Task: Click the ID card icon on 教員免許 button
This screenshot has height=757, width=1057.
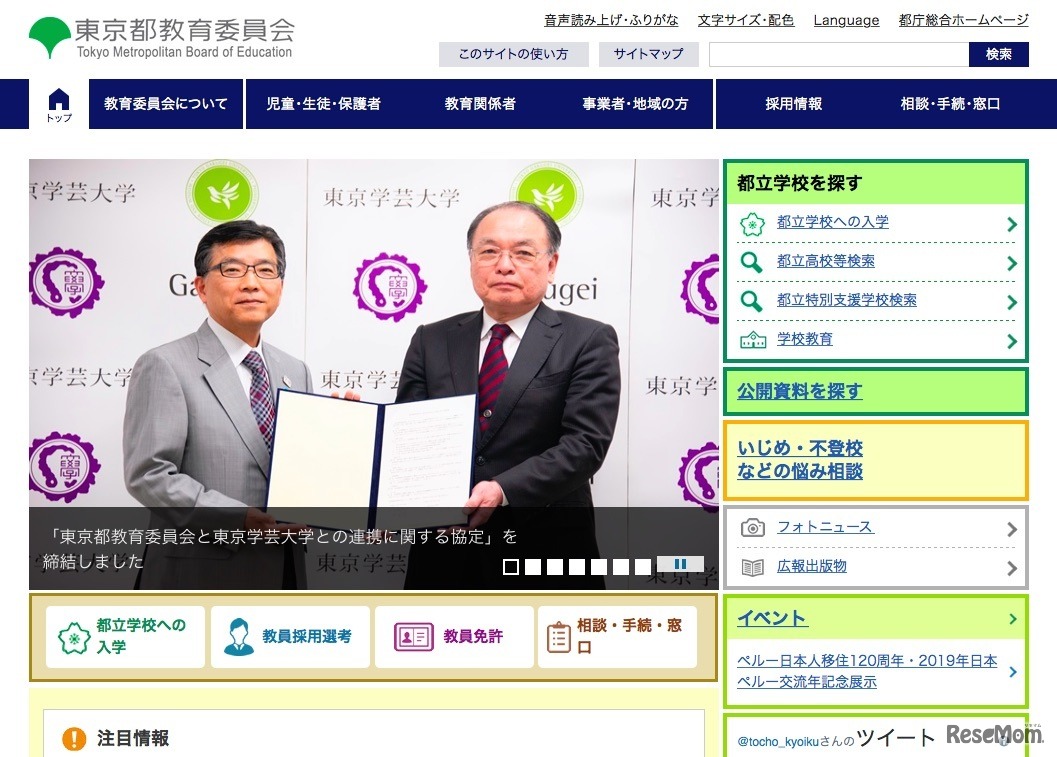Action: pos(413,636)
